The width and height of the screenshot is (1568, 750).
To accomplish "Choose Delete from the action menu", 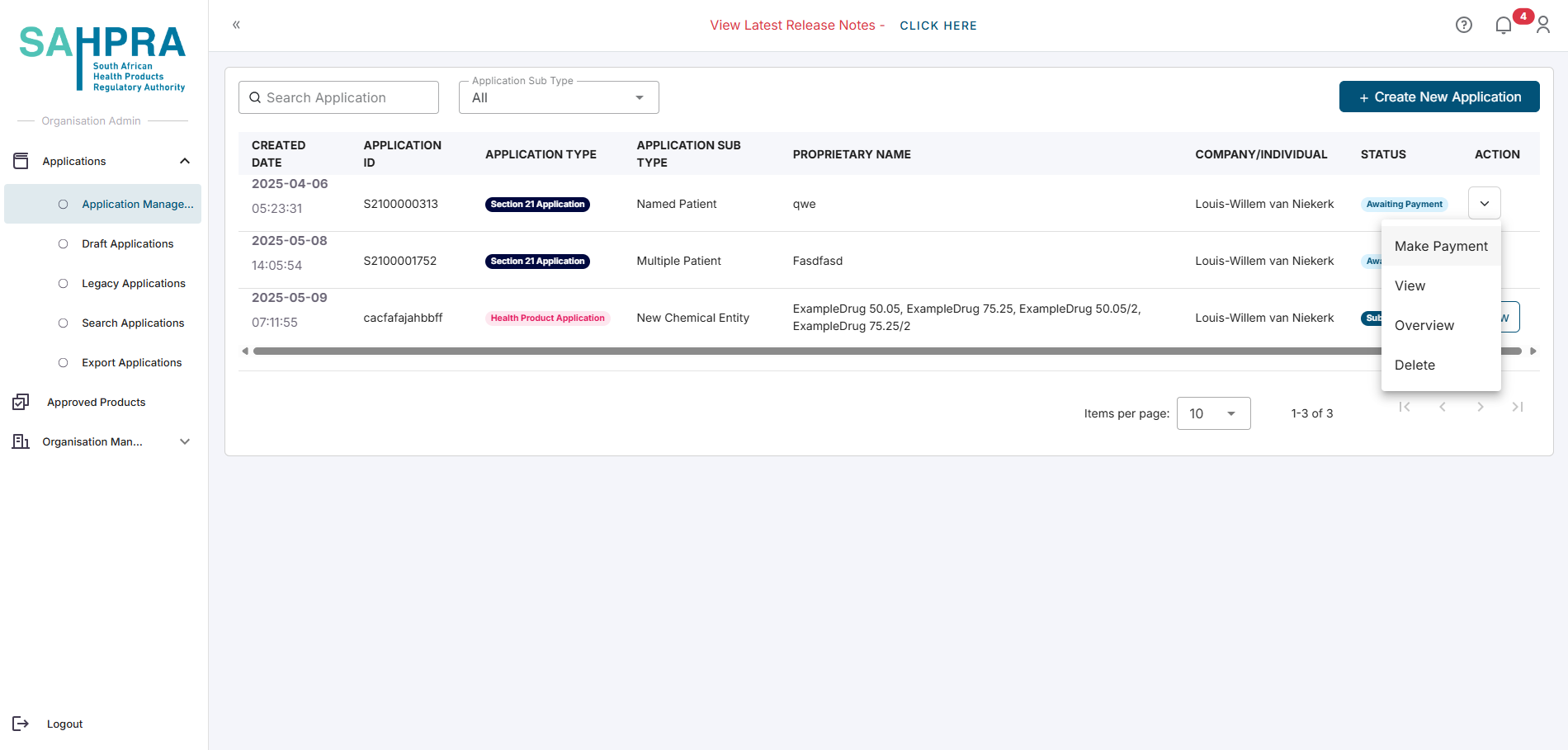I will [x=1441, y=365].
